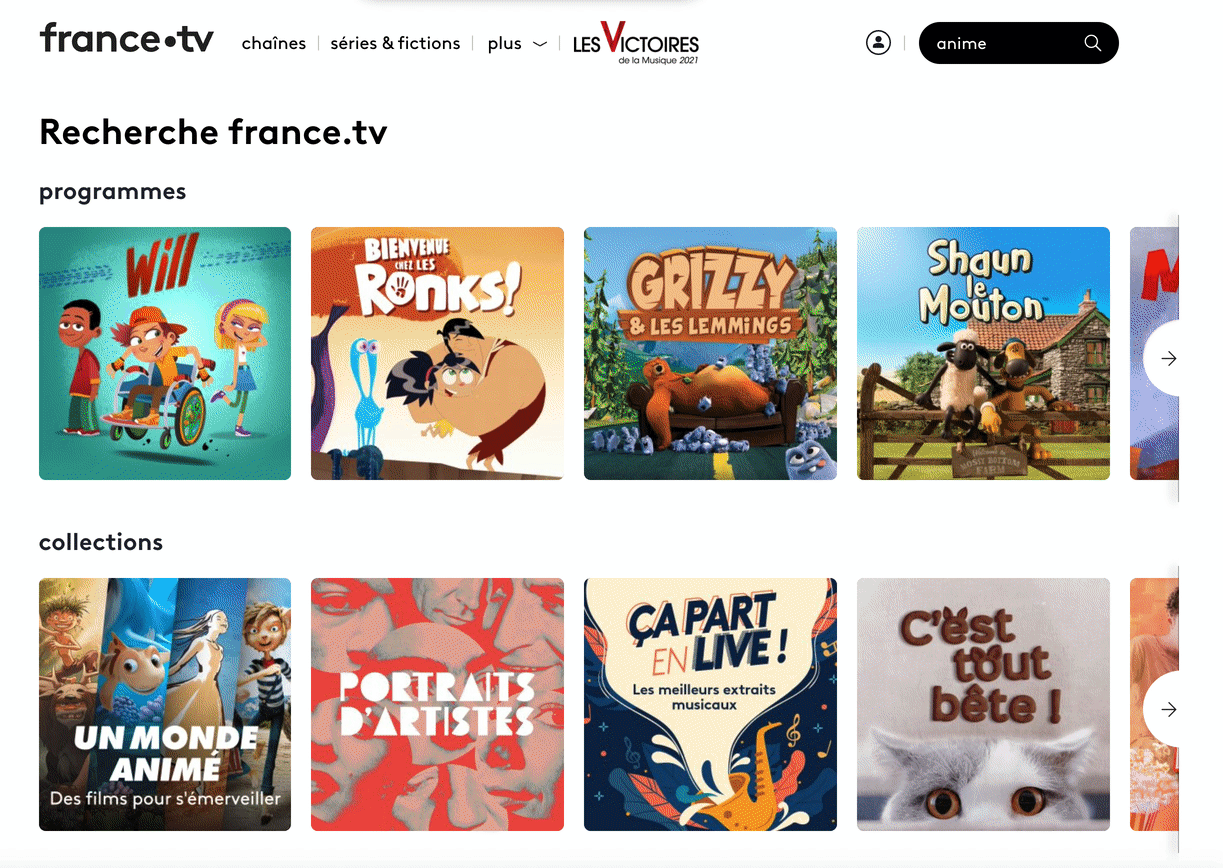Viewport: 1223px width, 868px height.
Task: Open the plus menu item
Action: click(x=505, y=44)
